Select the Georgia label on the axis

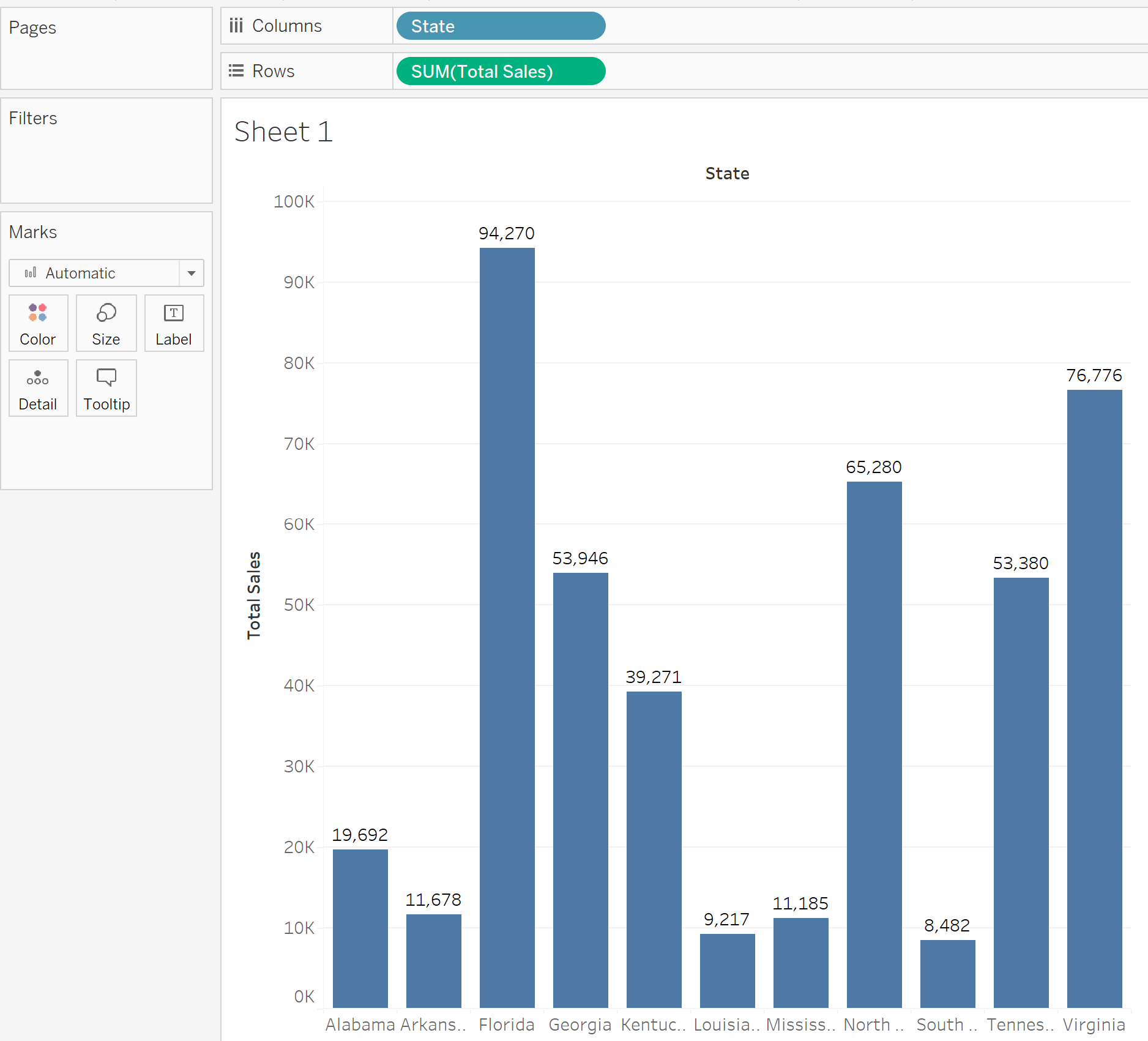point(580,1024)
